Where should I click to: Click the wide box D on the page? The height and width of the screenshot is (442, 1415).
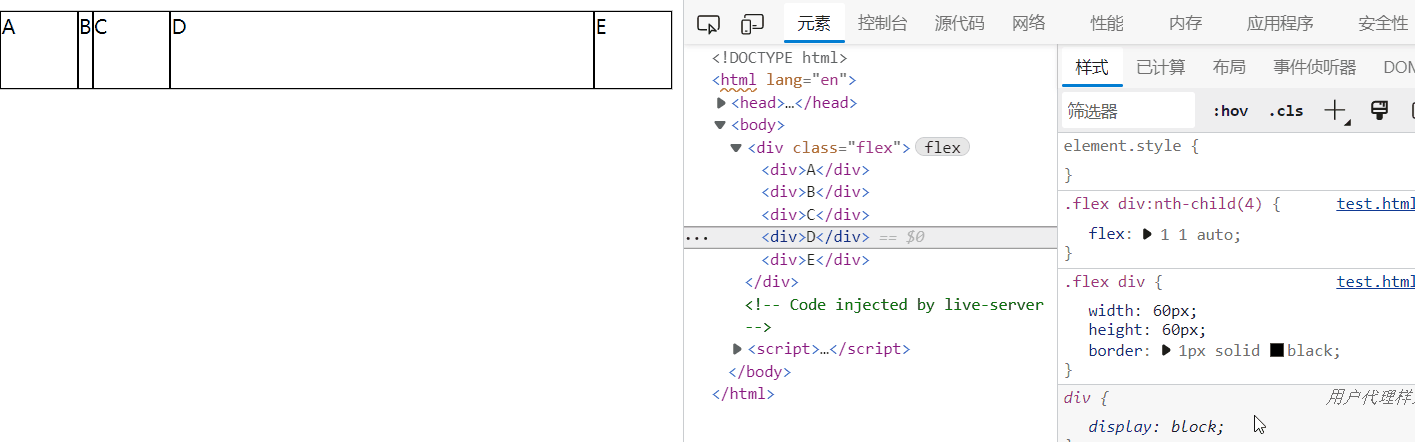[x=382, y=50]
